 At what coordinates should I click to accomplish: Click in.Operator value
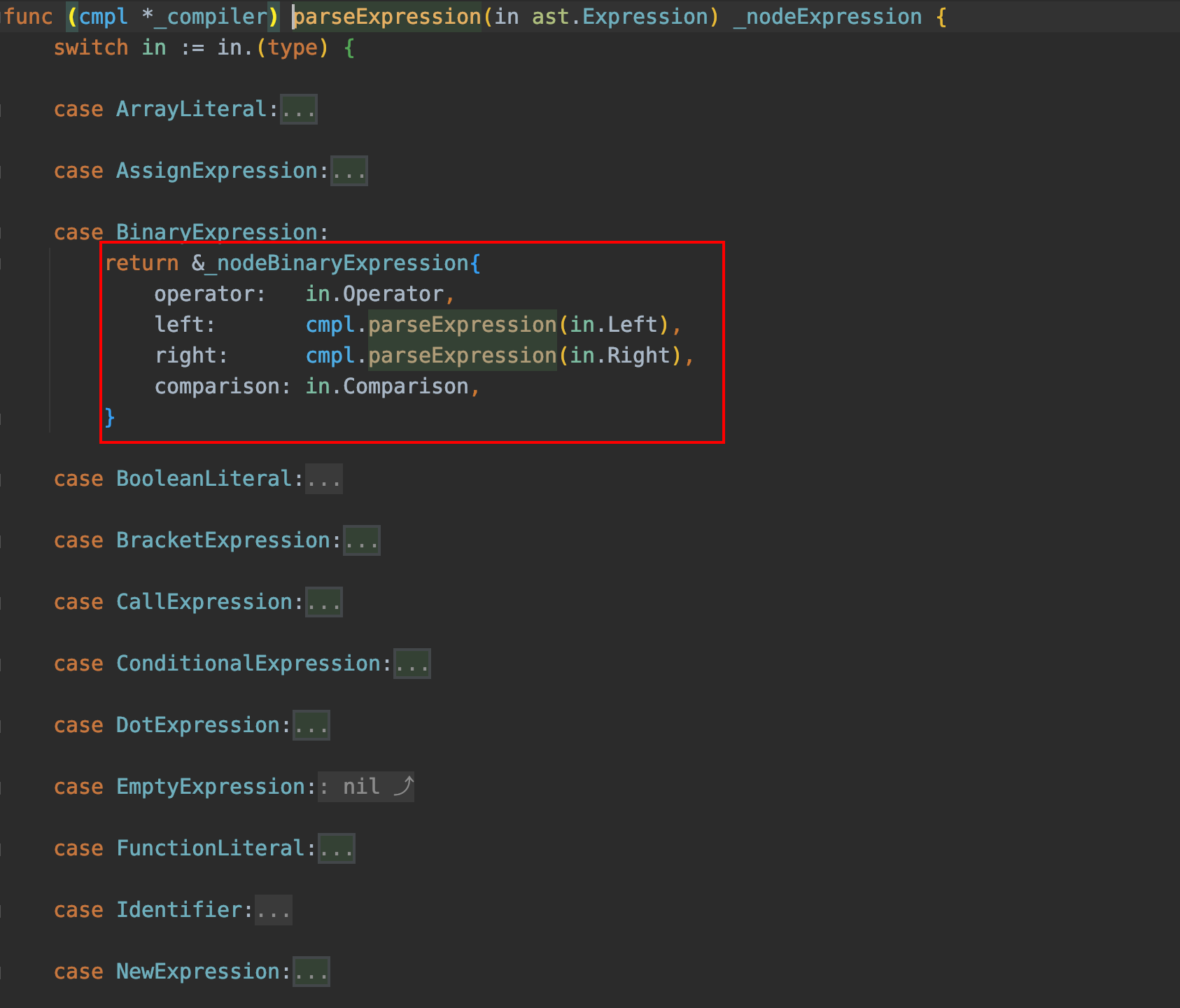tap(374, 294)
